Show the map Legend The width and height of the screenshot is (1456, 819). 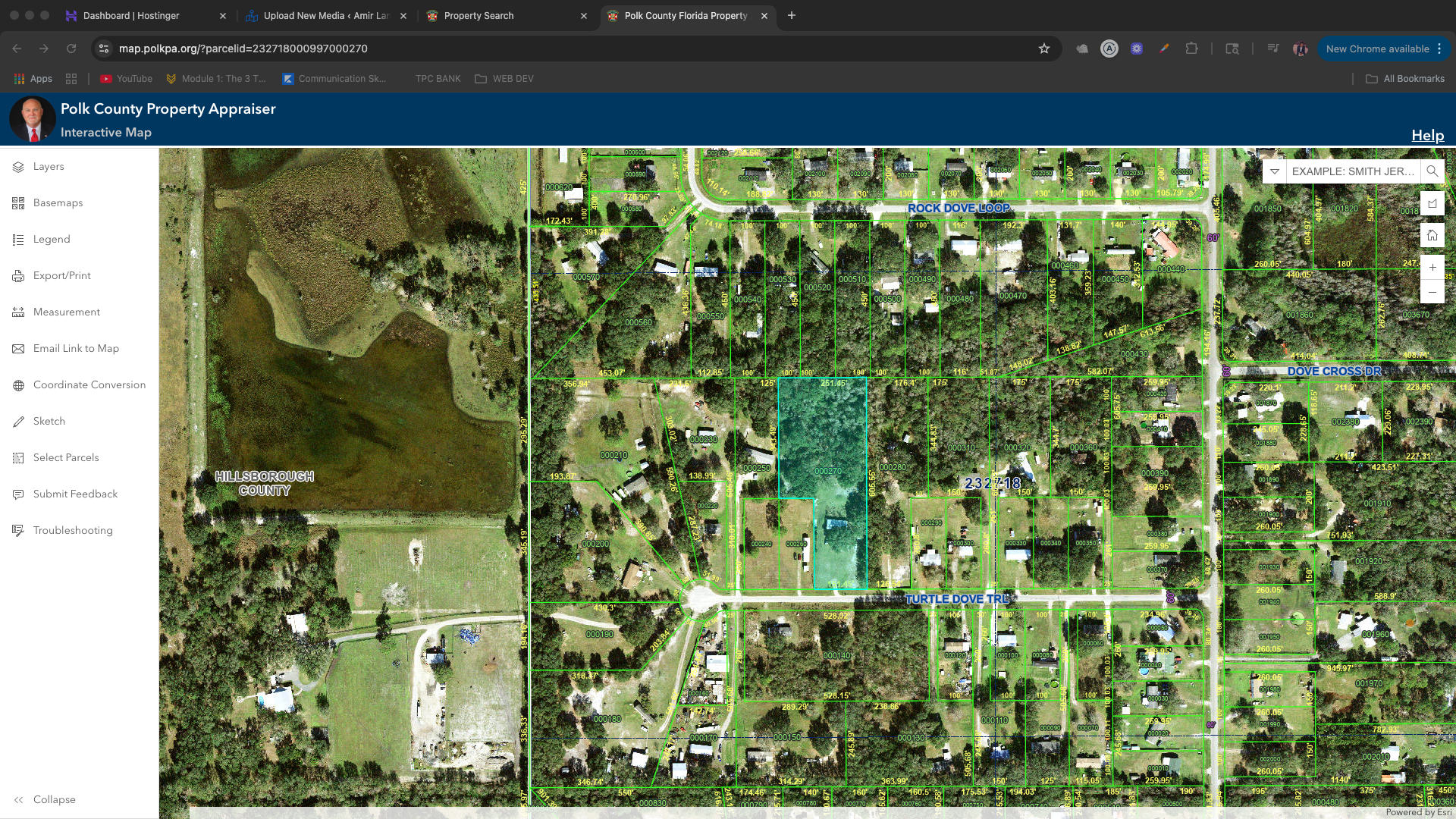click(x=51, y=240)
